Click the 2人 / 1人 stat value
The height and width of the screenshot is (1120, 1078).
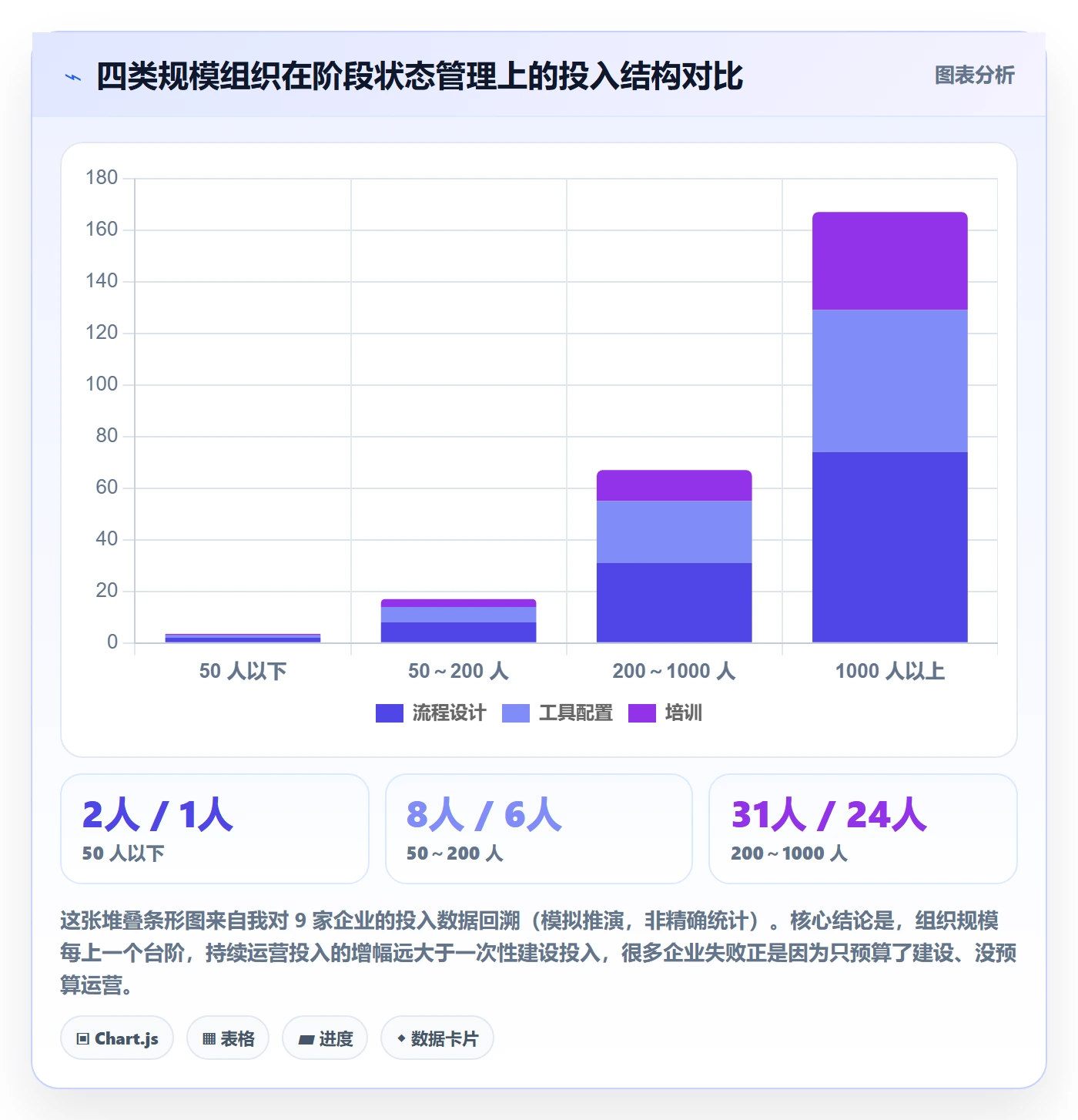158,814
